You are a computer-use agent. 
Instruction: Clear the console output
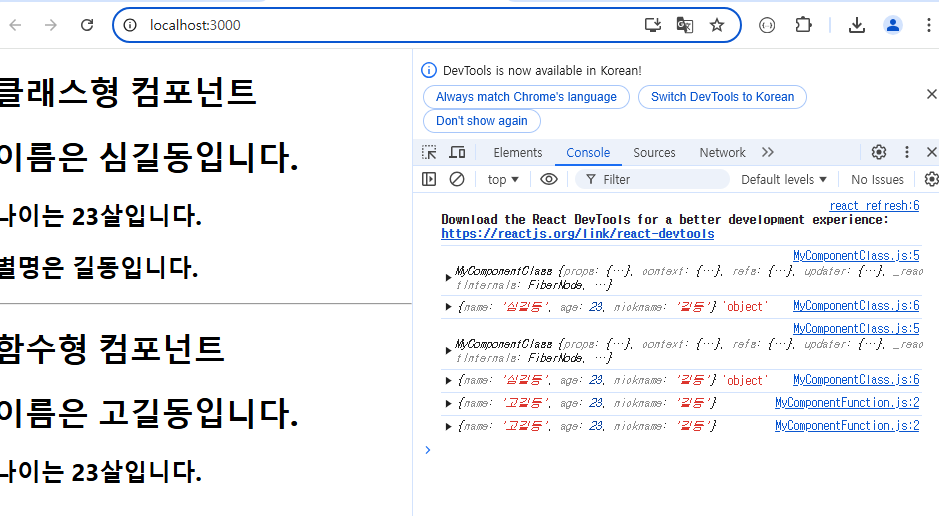point(457,179)
